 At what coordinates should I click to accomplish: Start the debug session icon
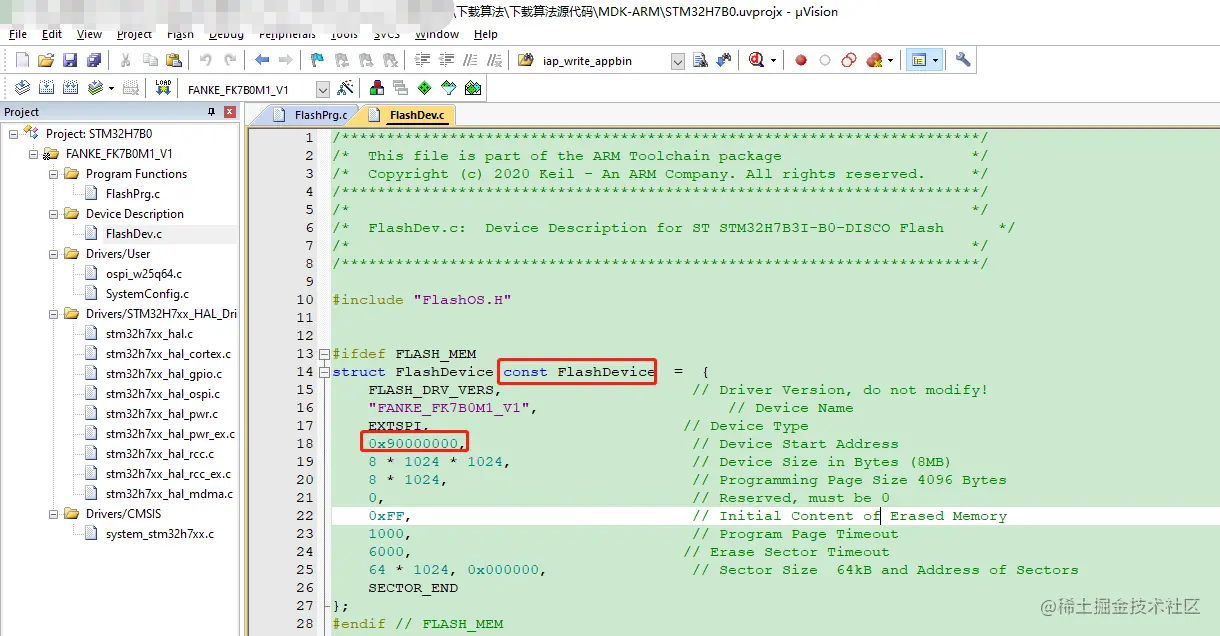756,60
